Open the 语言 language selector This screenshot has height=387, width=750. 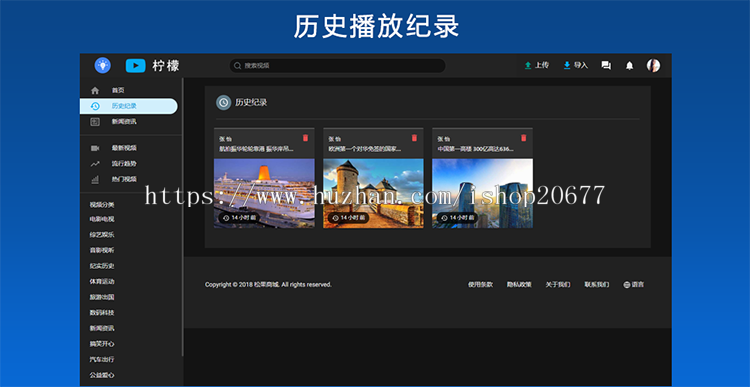633,285
